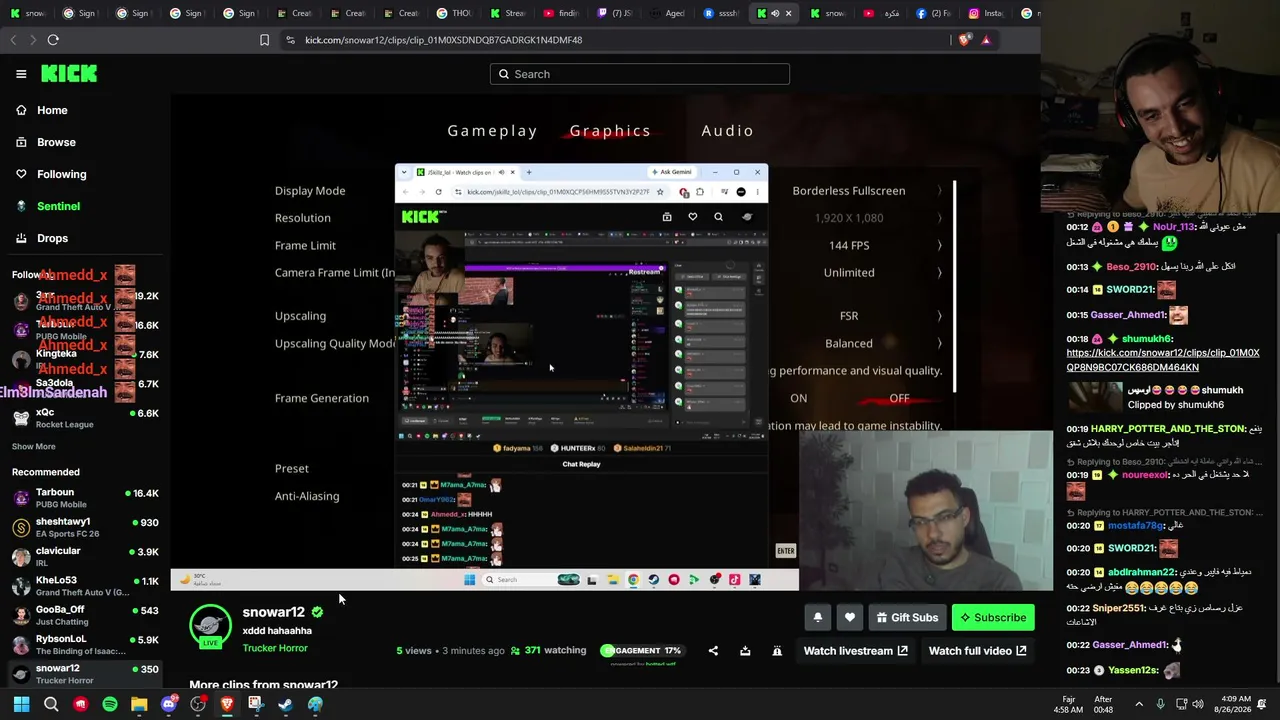Open Tarboun in the Recommended list

85,498
